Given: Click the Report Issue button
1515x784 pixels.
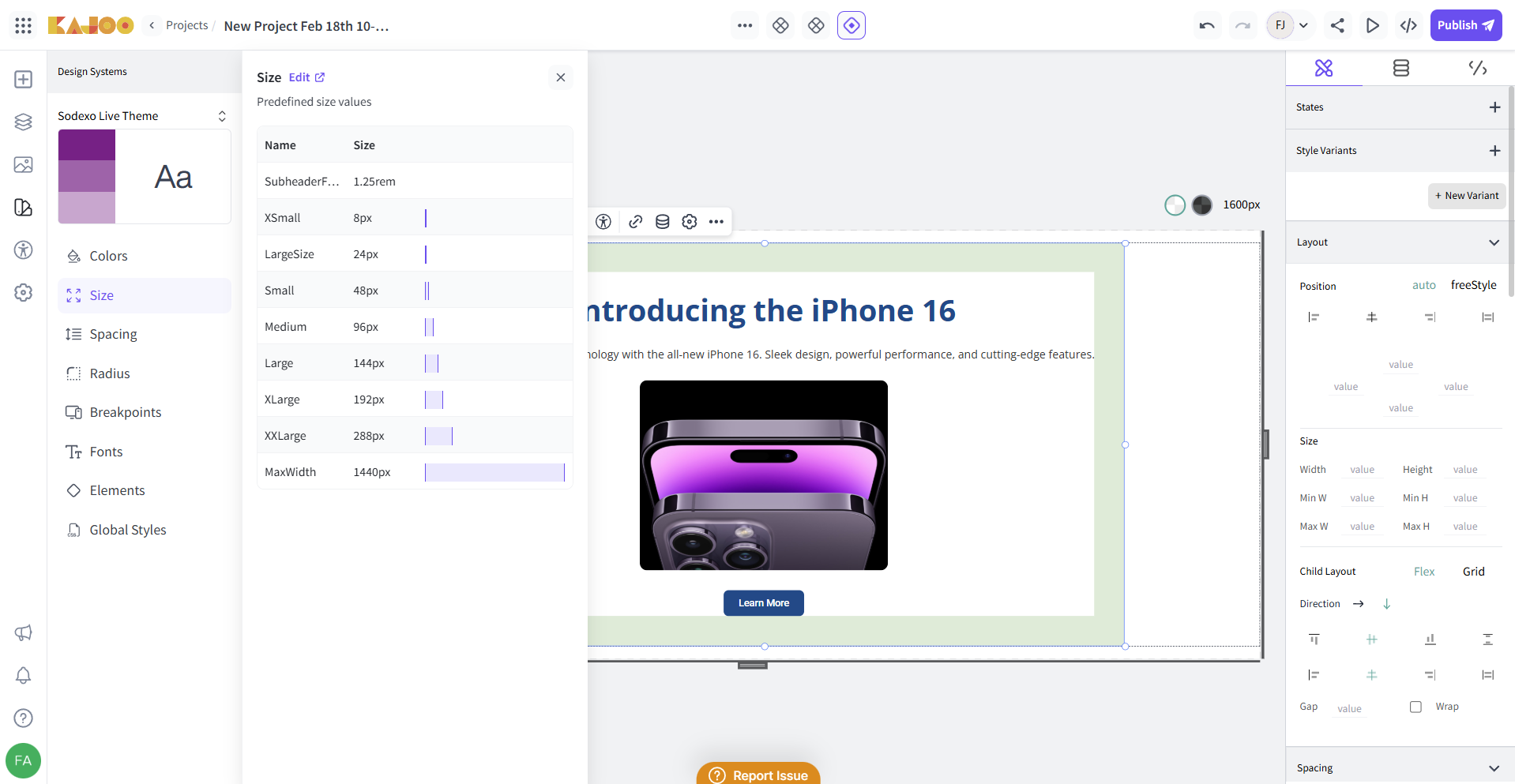Looking at the screenshot, I should 758,775.
